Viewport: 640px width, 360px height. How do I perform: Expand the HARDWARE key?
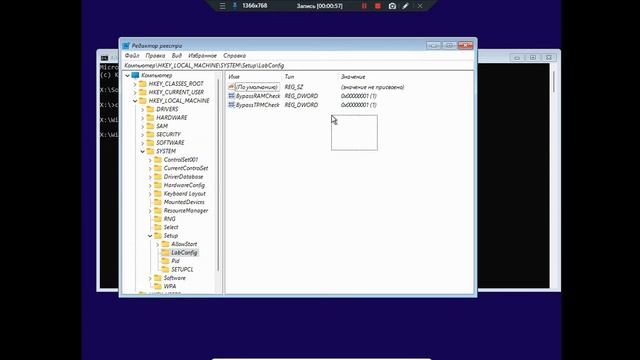pos(143,118)
